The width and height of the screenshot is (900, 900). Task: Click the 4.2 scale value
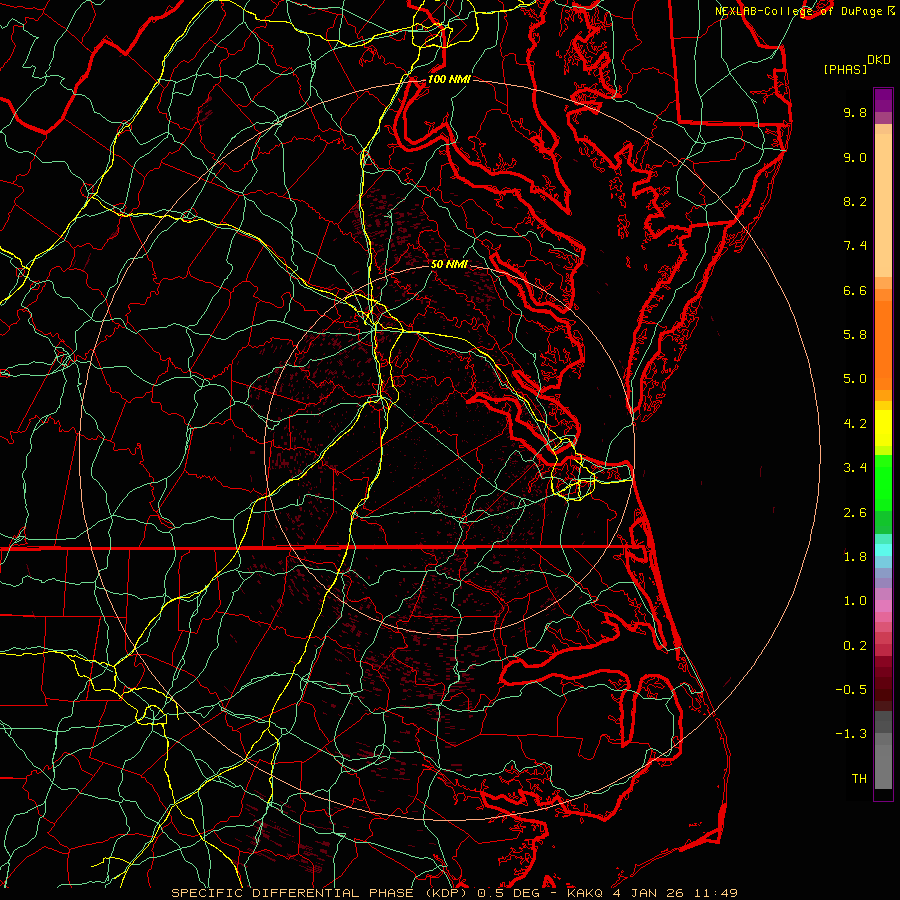[855, 424]
